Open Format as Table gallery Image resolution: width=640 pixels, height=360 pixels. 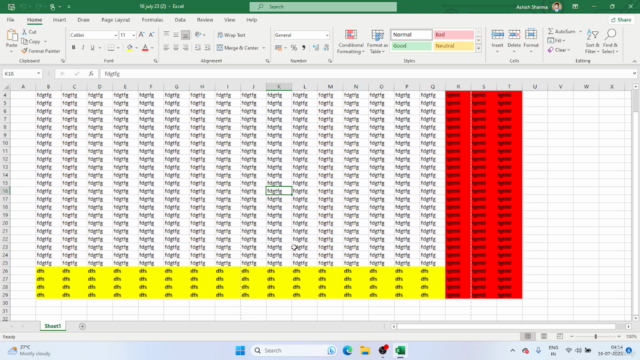pos(377,41)
